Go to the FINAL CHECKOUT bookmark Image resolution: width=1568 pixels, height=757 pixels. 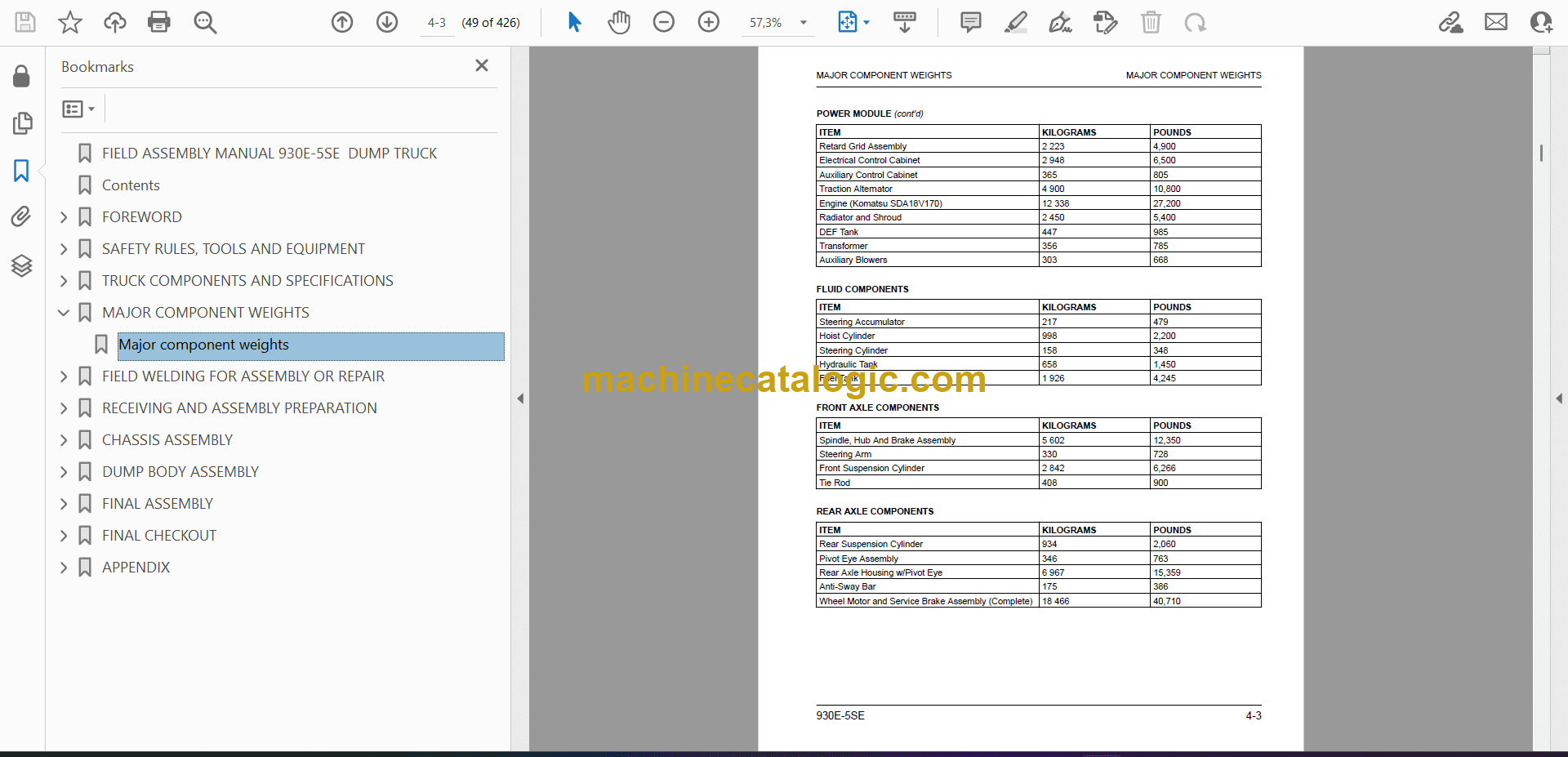pyautogui.click(x=159, y=536)
